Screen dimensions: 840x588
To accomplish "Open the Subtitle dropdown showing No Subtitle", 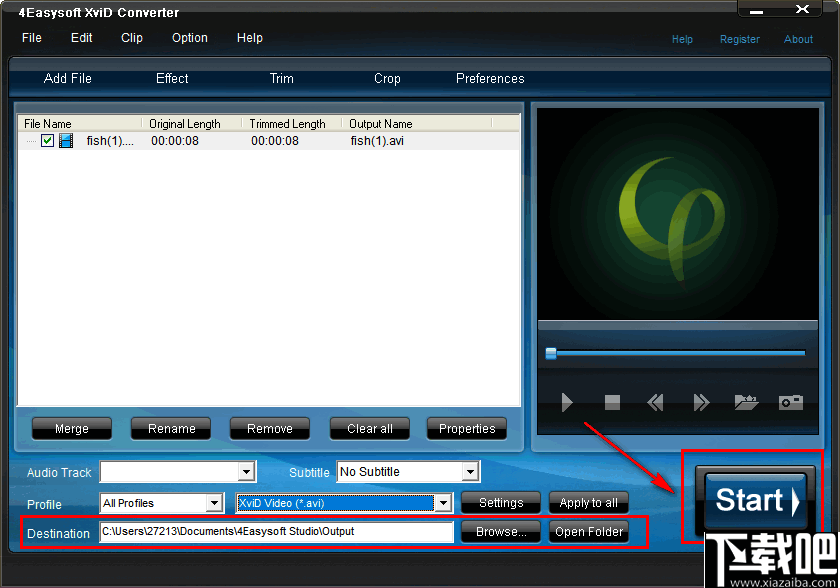I will point(470,471).
